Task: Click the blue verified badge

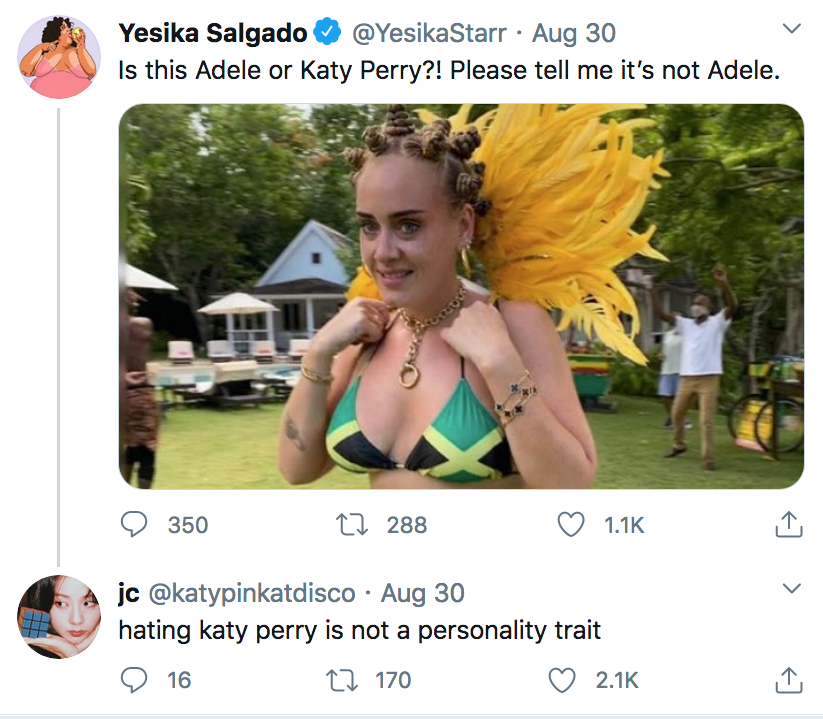Action: pos(327,33)
